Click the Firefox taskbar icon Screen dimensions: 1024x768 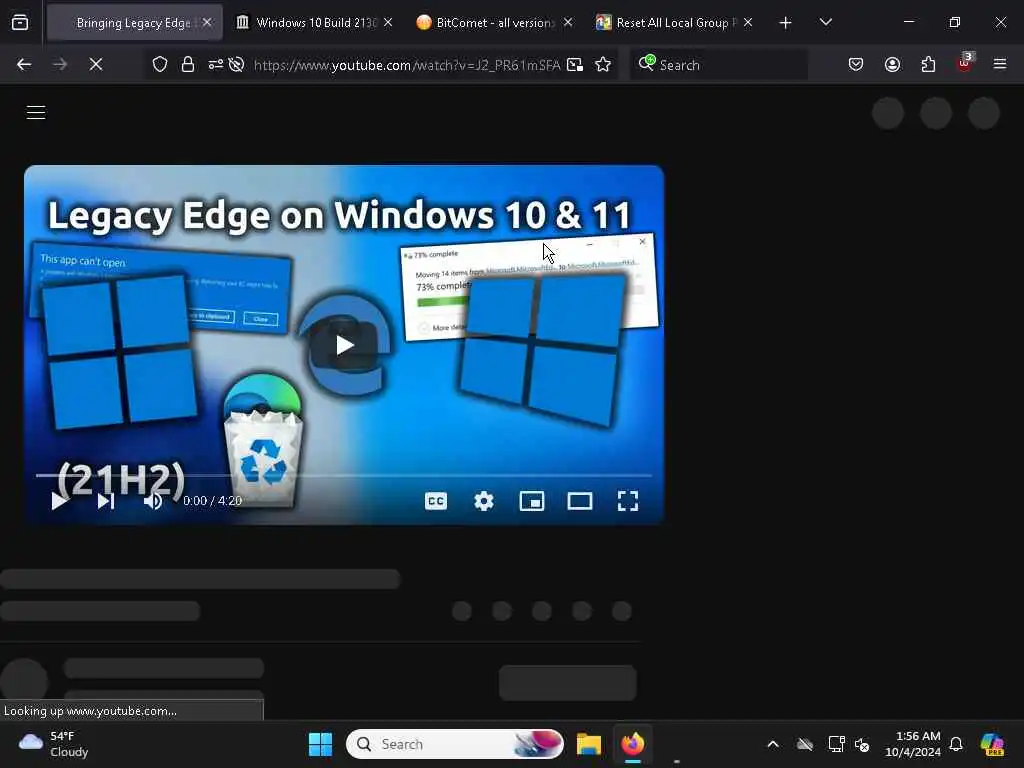pyautogui.click(x=632, y=744)
